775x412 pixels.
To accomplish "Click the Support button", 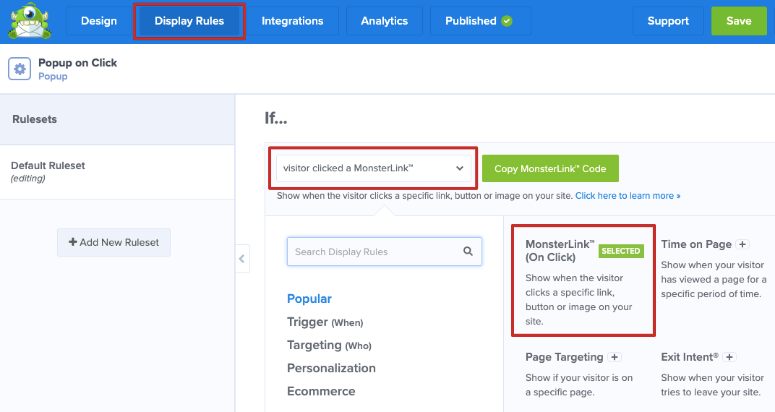I will (668, 21).
